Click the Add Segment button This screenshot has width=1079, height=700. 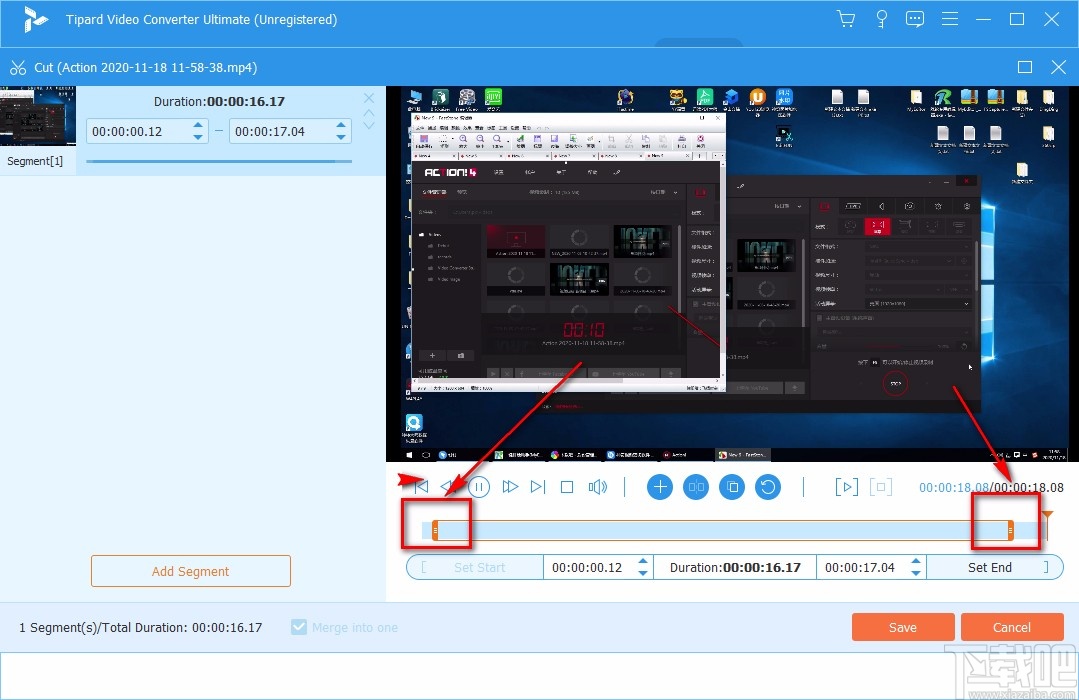tap(191, 571)
